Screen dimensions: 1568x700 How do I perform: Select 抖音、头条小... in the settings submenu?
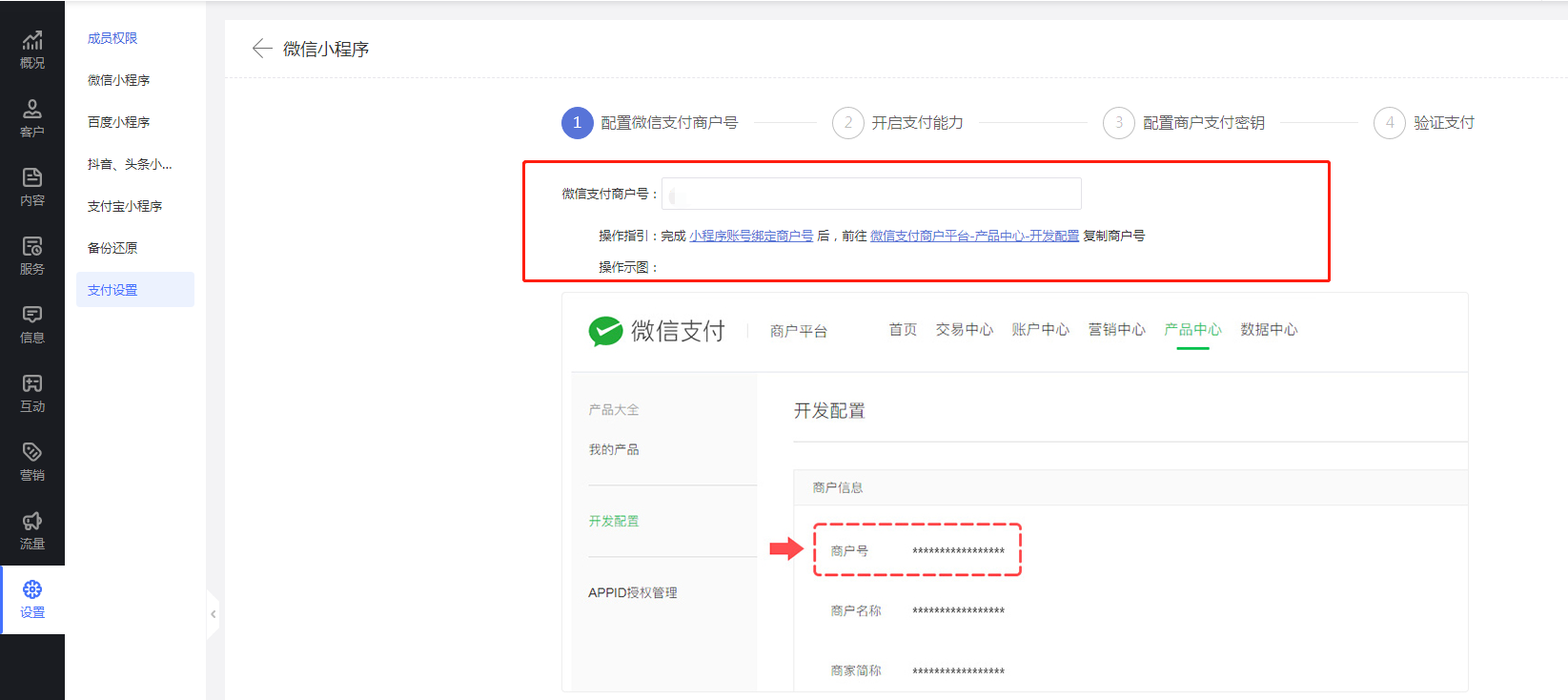click(x=130, y=164)
